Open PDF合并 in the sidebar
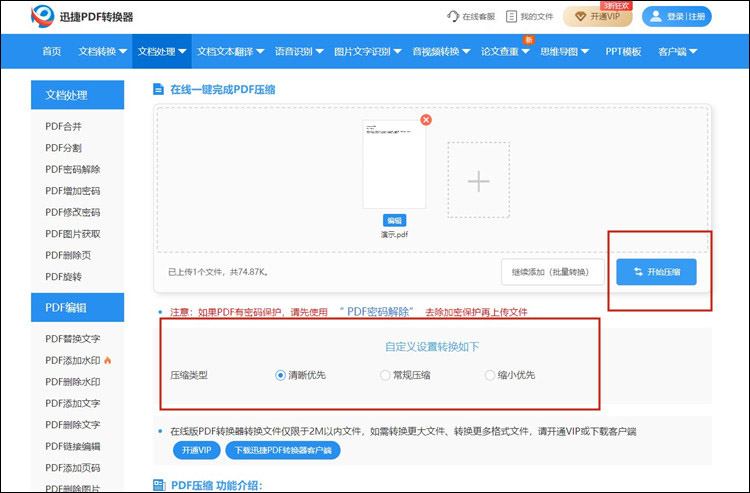 click(64, 126)
